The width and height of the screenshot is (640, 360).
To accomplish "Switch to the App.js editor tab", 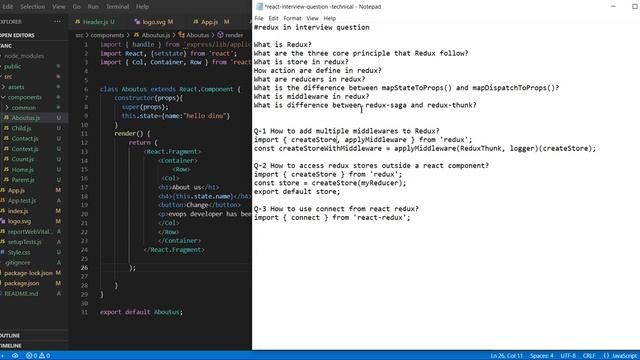I will 211,22.
